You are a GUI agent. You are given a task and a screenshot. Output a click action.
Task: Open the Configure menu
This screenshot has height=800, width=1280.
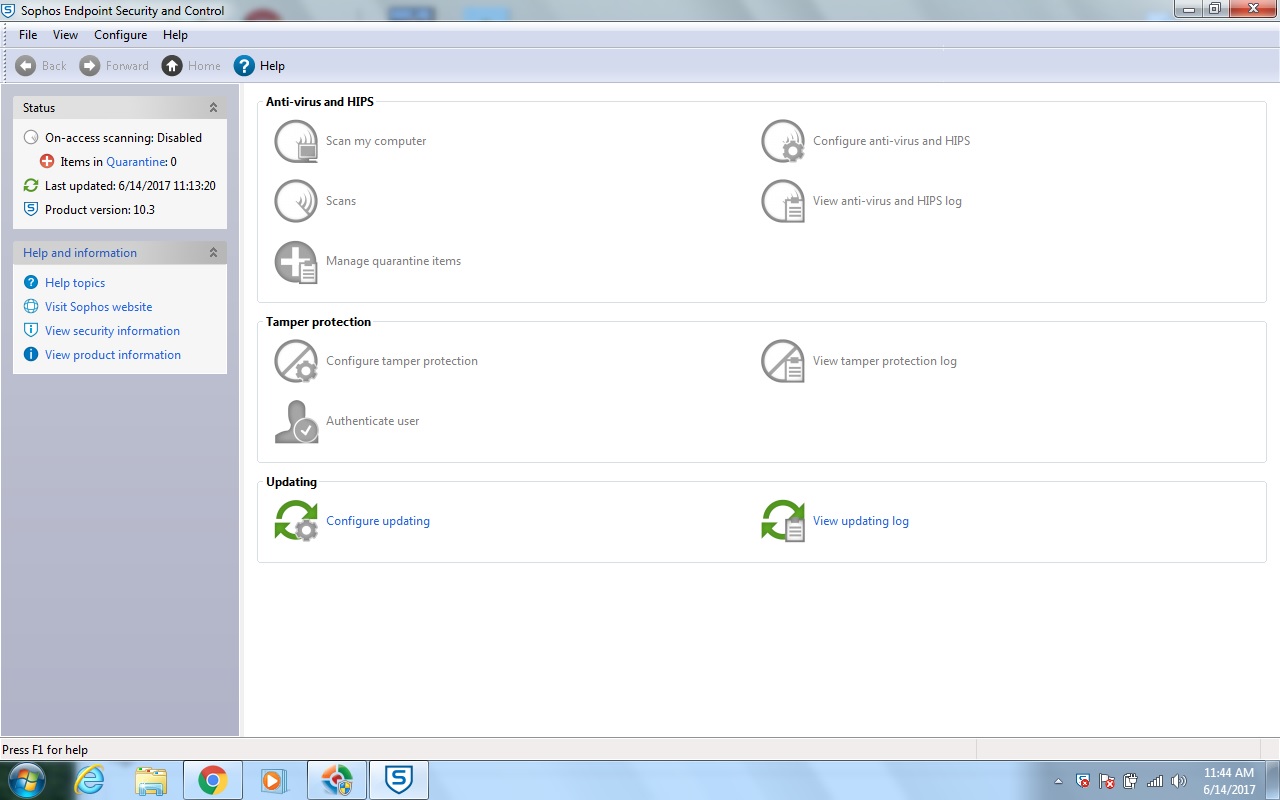pos(120,35)
